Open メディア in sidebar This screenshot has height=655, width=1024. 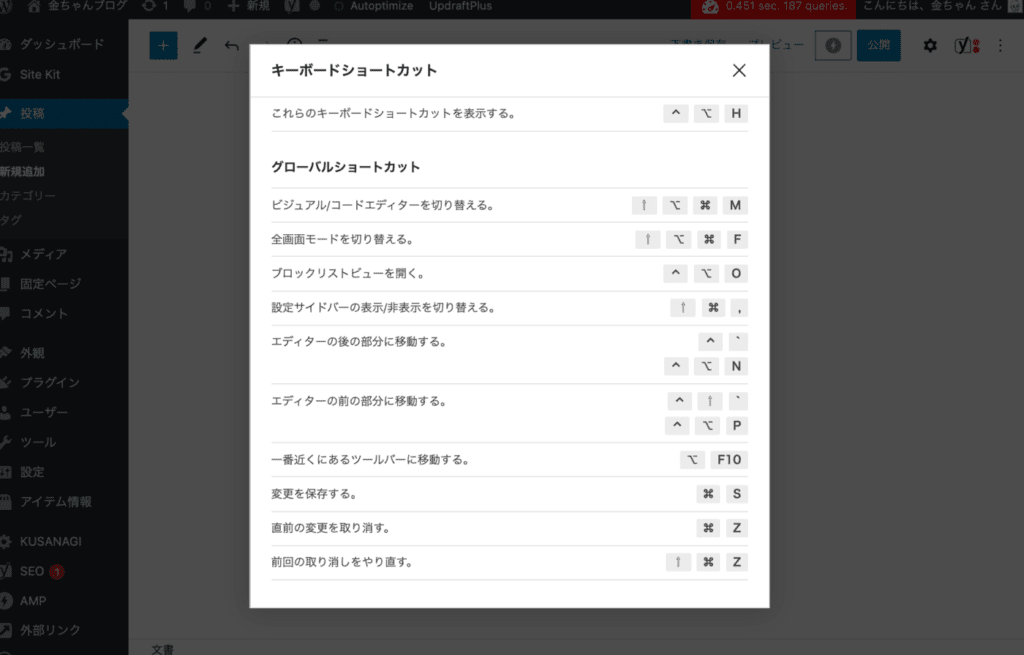coord(43,254)
